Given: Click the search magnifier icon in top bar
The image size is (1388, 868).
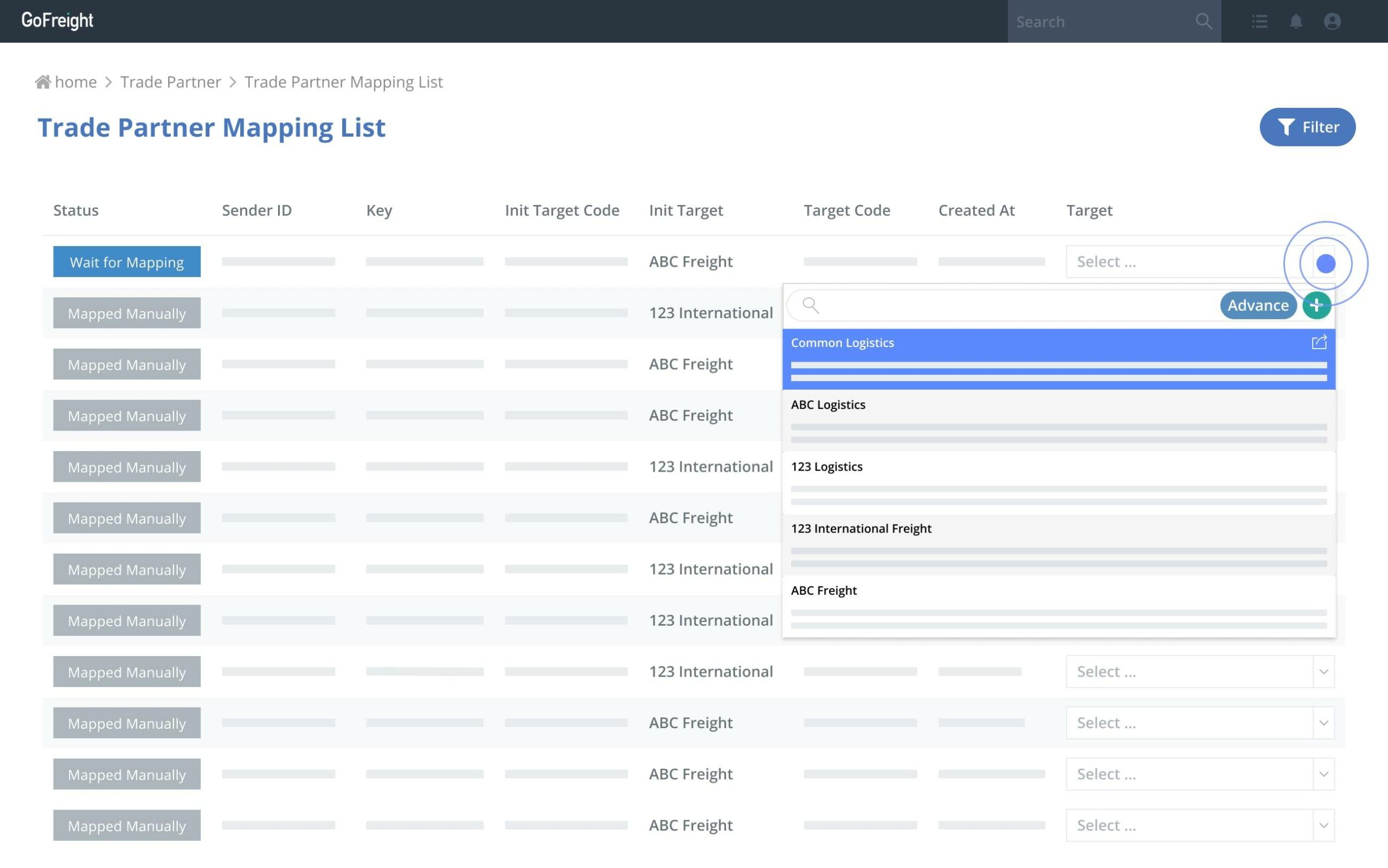Looking at the screenshot, I should [1204, 21].
